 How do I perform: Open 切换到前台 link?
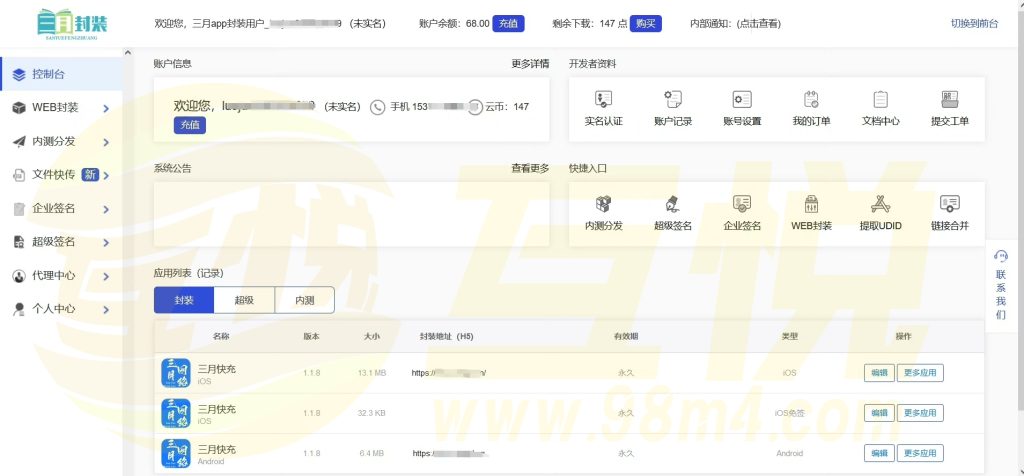pos(974,24)
